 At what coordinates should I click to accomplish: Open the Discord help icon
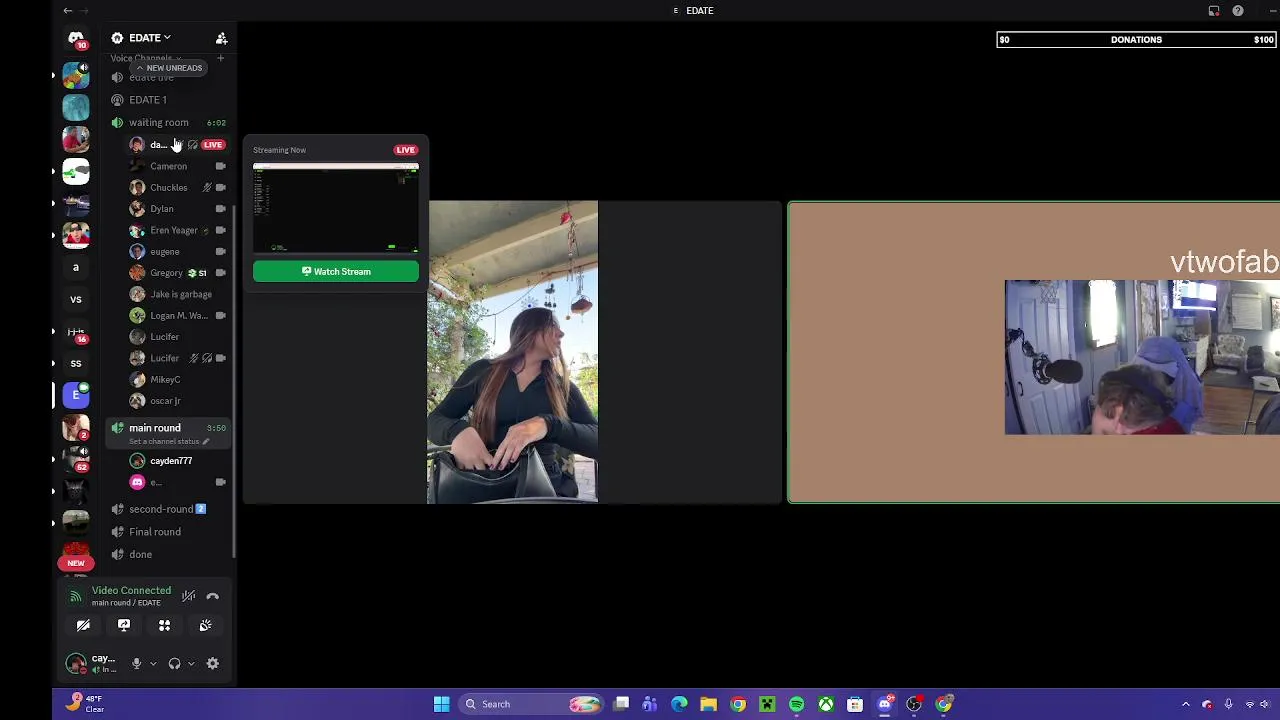pos(1238,11)
